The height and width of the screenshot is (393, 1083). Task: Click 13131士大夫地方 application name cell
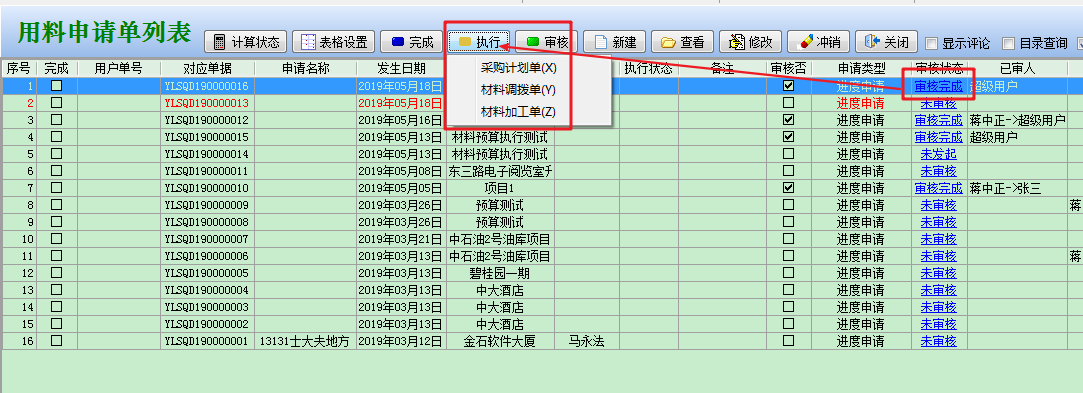305,341
